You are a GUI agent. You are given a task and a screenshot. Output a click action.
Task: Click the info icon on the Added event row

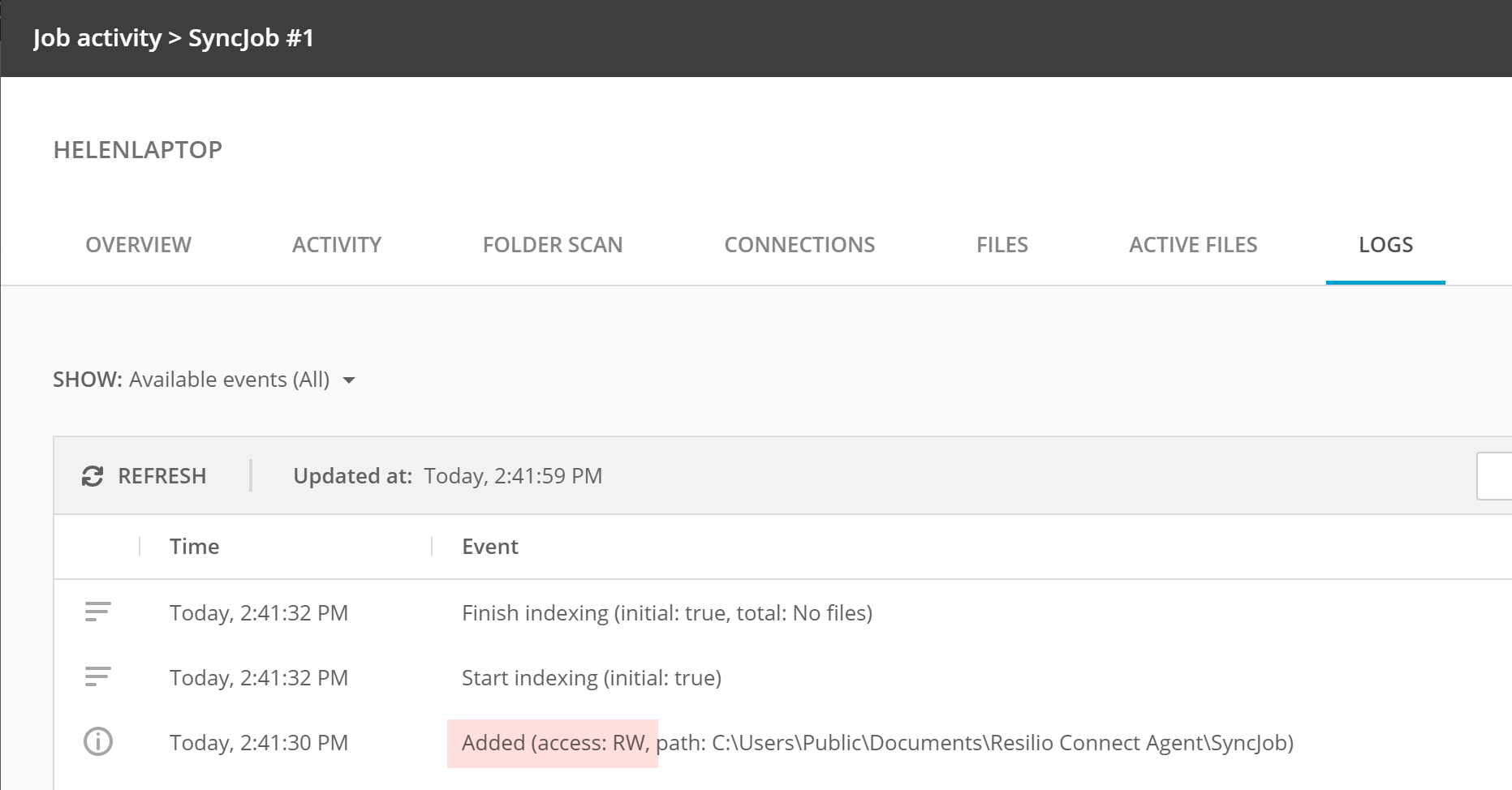pos(98,742)
